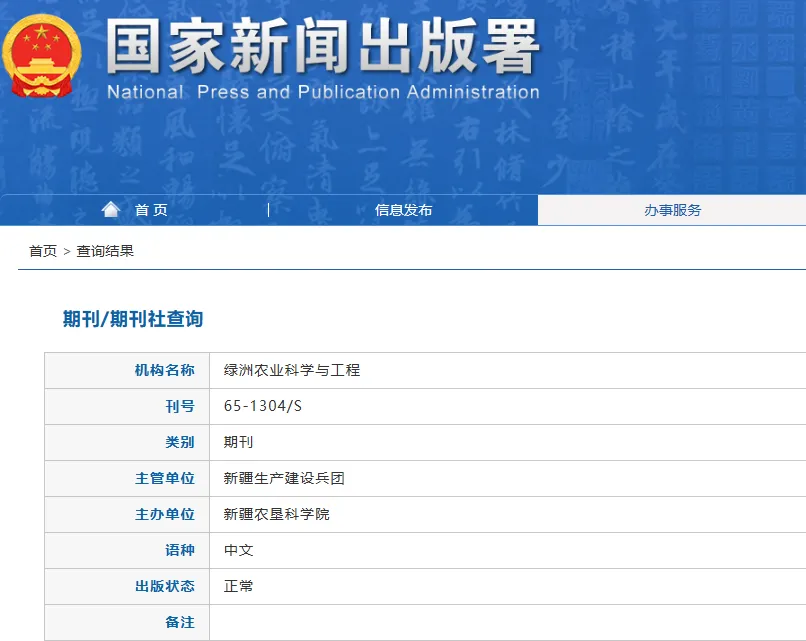This screenshot has height=641, width=806.
Task: Select the 中文 language value
Action: [239, 550]
